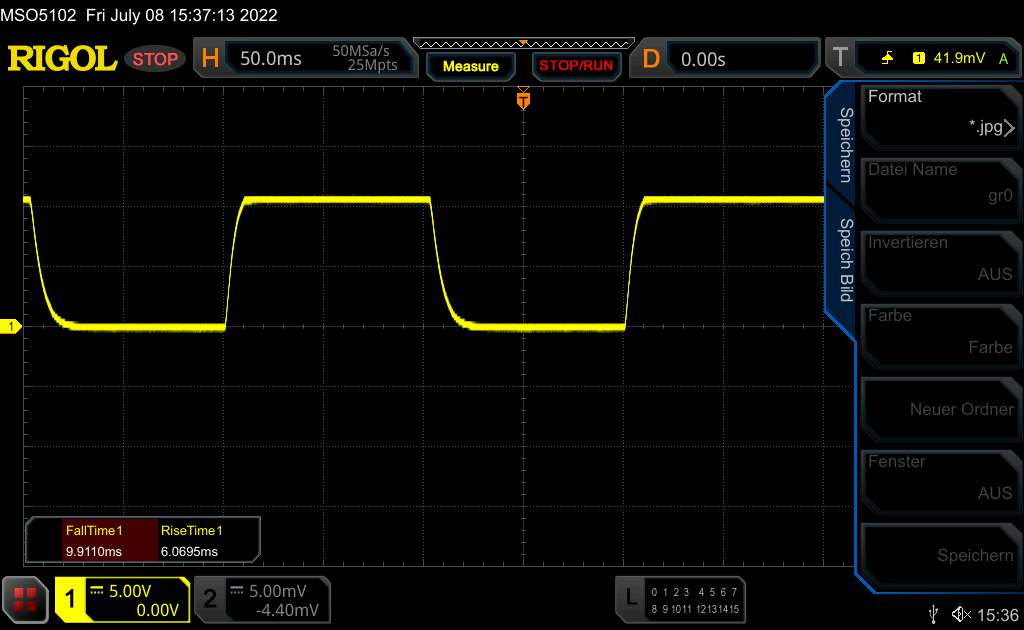This screenshot has width=1024, height=630.
Task: Click the 50MSa/s sample rate text
Action: pos(360,50)
